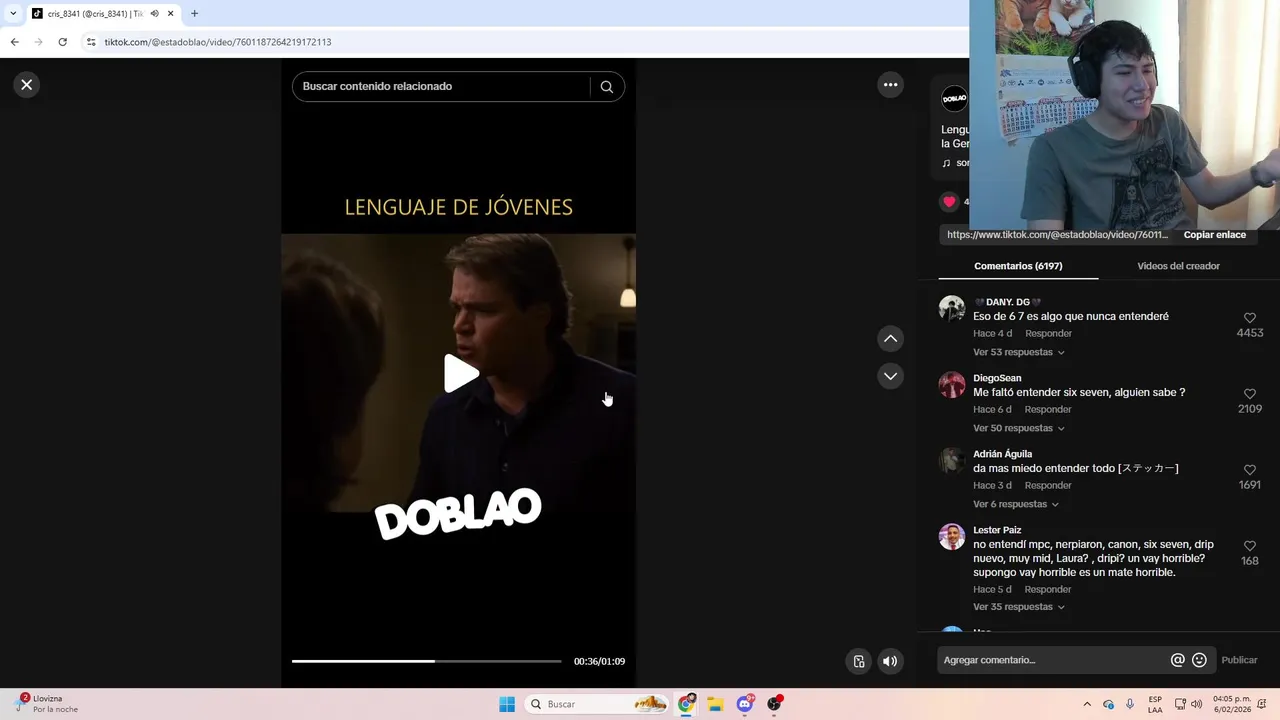Insert a mention with the @ icon
The height and width of the screenshot is (720, 1280).
(1177, 660)
